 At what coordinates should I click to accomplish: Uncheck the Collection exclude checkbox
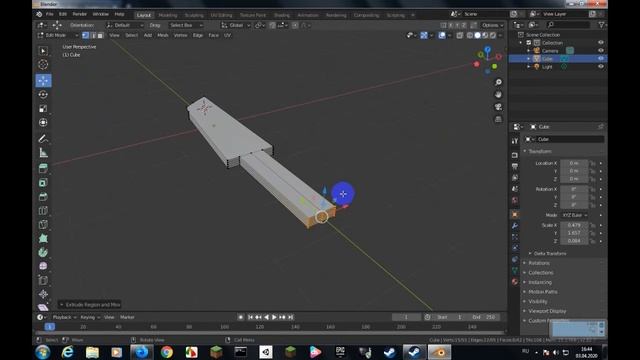529,42
